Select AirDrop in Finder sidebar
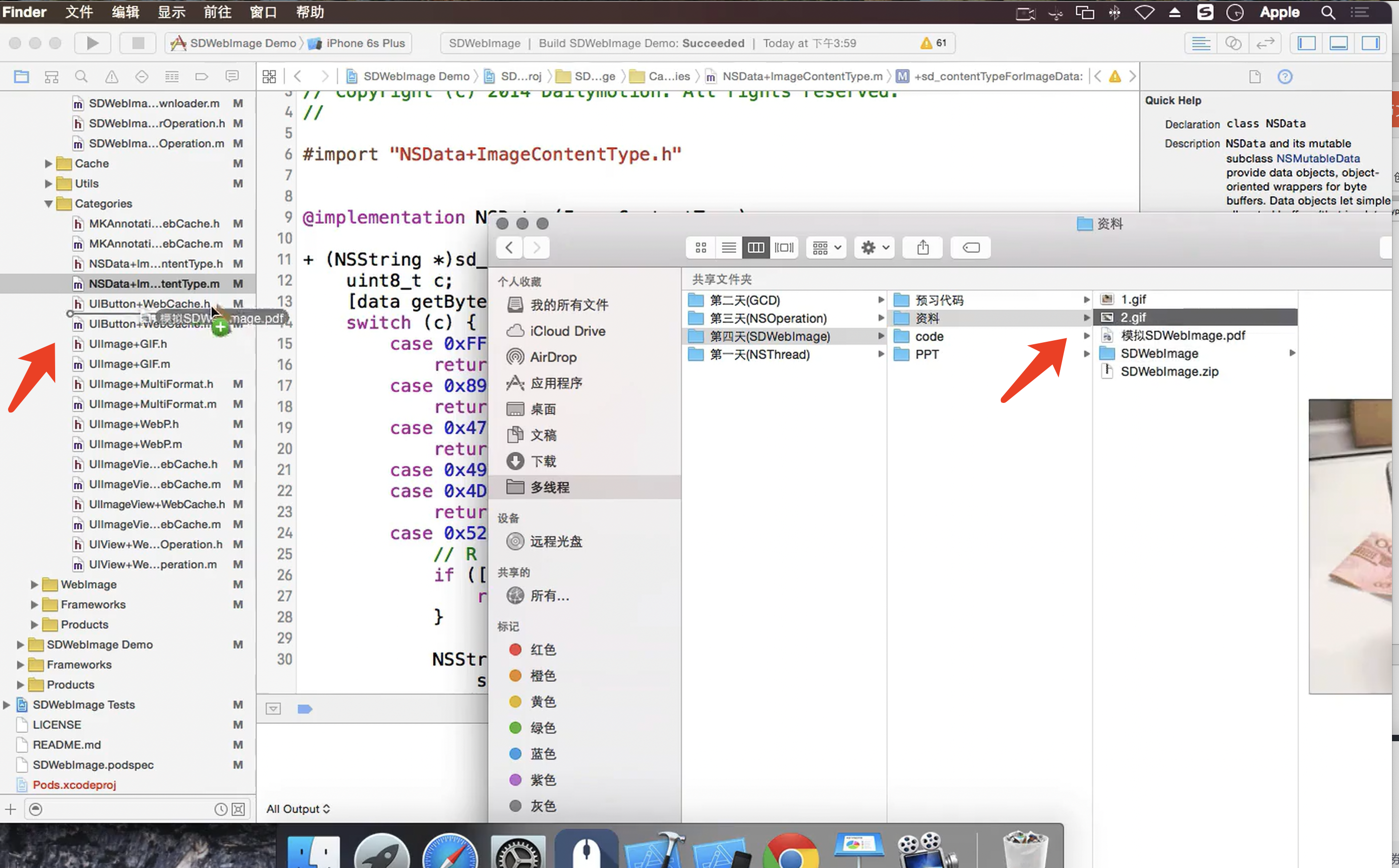This screenshot has width=1399, height=868. coord(553,357)
